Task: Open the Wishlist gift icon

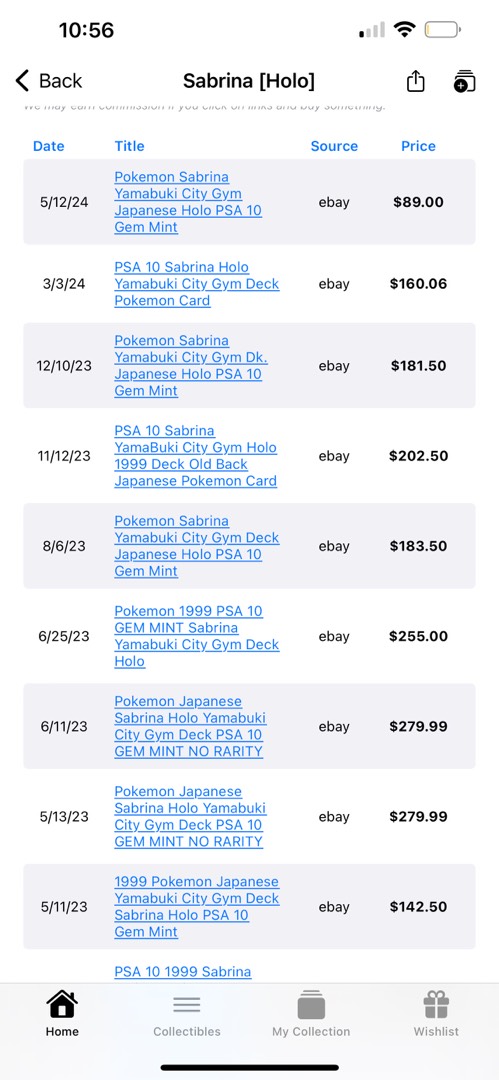Action: [x=436, y=1004]
